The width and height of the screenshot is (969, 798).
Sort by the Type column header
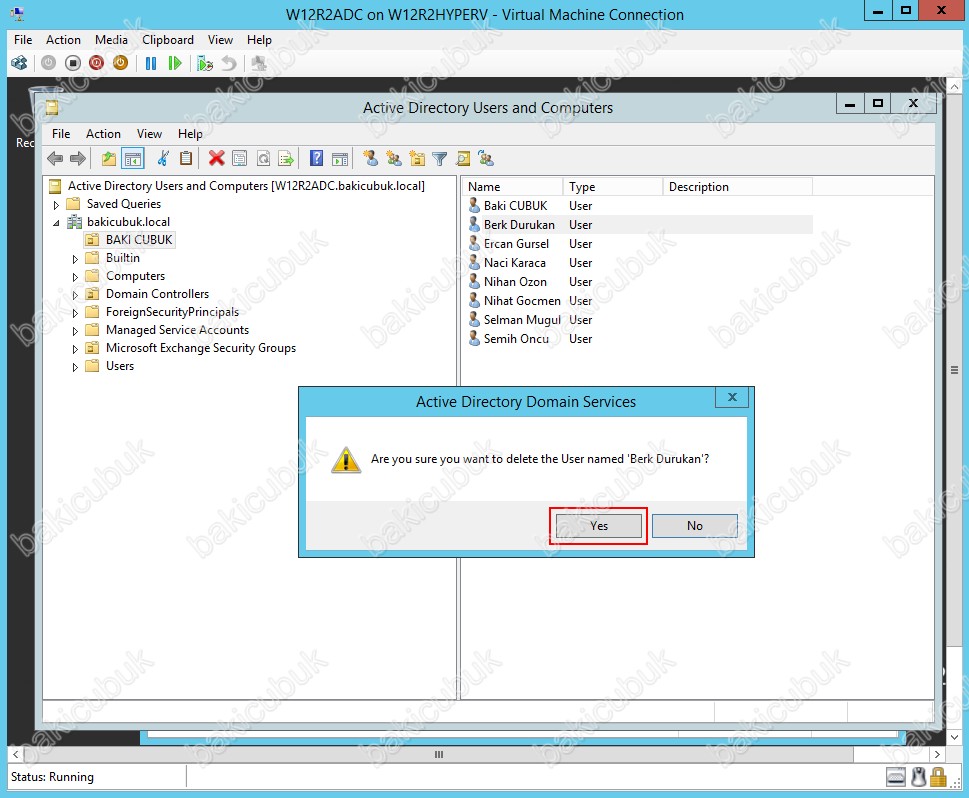coord(612,187)
